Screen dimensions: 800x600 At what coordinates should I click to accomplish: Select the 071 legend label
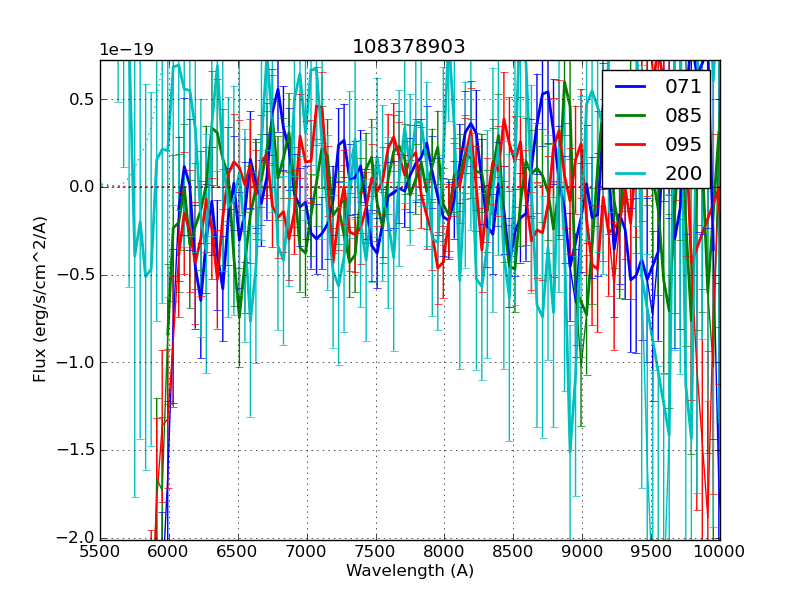[684, 87]
